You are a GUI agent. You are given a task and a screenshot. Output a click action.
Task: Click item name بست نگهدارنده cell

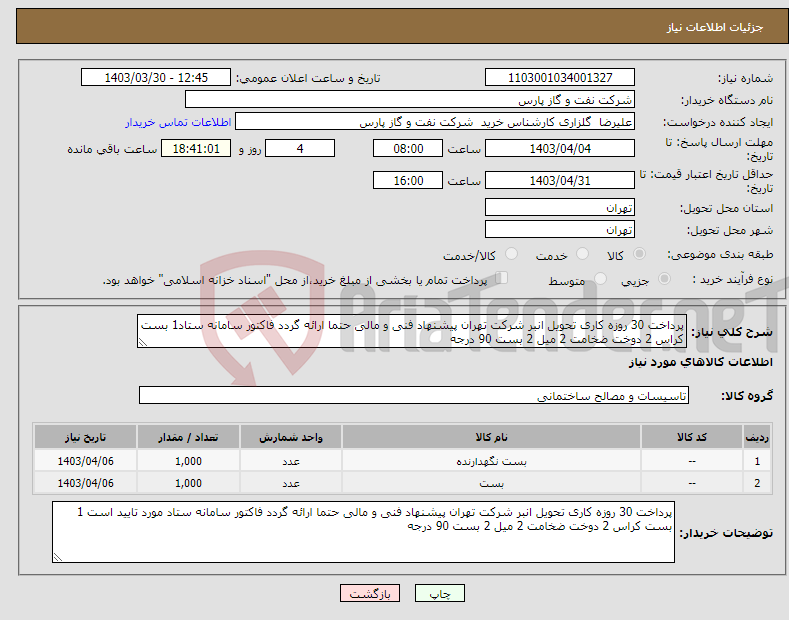[492, 461]
